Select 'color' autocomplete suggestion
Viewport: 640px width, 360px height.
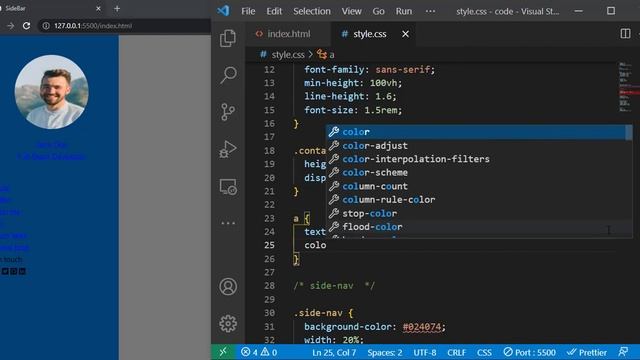476,132
